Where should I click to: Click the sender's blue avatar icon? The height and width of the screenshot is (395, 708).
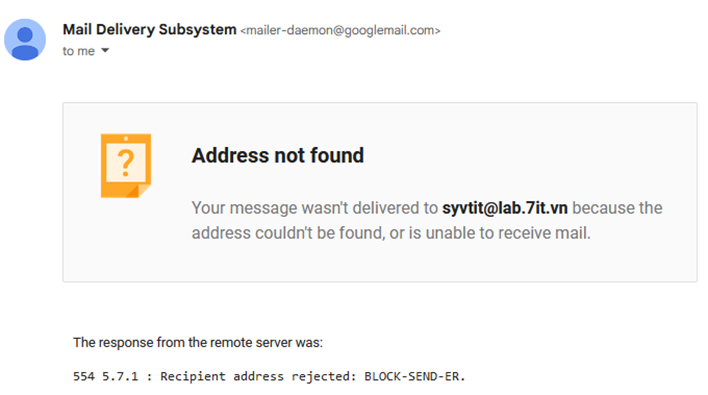(x=25, y=39)
